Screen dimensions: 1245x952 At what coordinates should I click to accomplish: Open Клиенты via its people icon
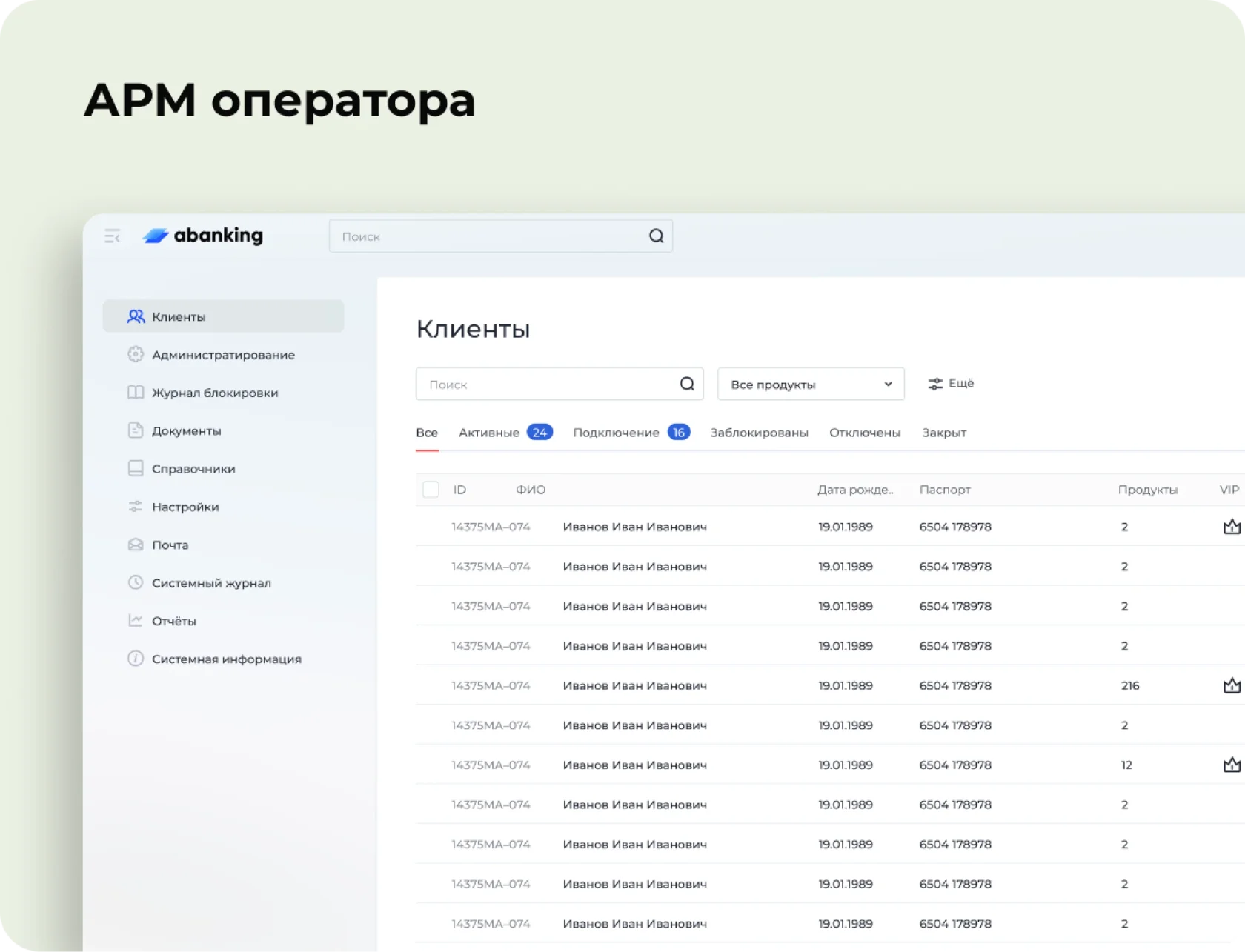tap(136, 316)
